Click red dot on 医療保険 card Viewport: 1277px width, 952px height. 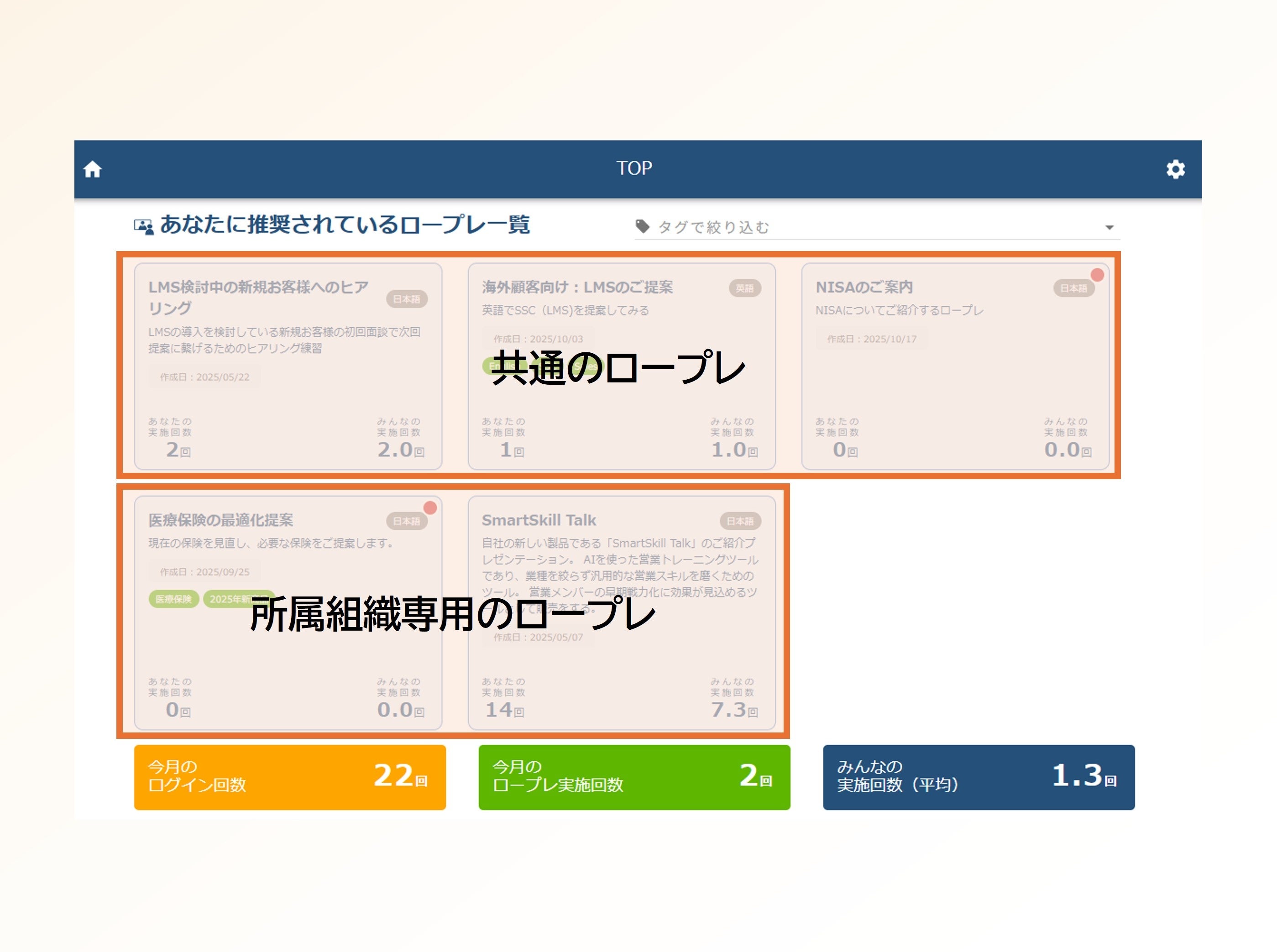click(430, 507)
